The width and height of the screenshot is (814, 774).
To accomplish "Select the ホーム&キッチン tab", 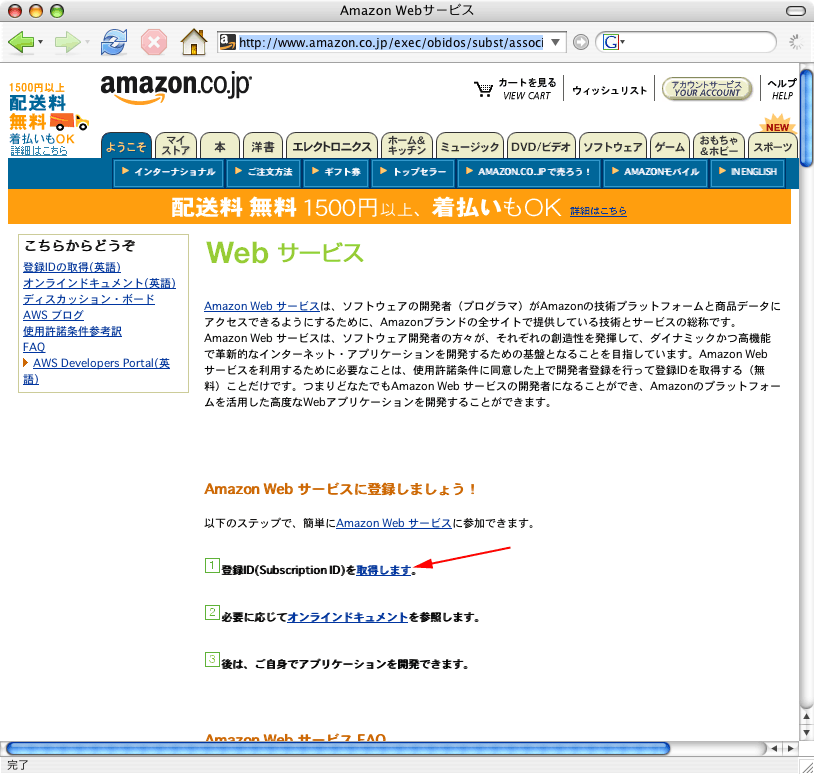I will [x=406, y=146].
